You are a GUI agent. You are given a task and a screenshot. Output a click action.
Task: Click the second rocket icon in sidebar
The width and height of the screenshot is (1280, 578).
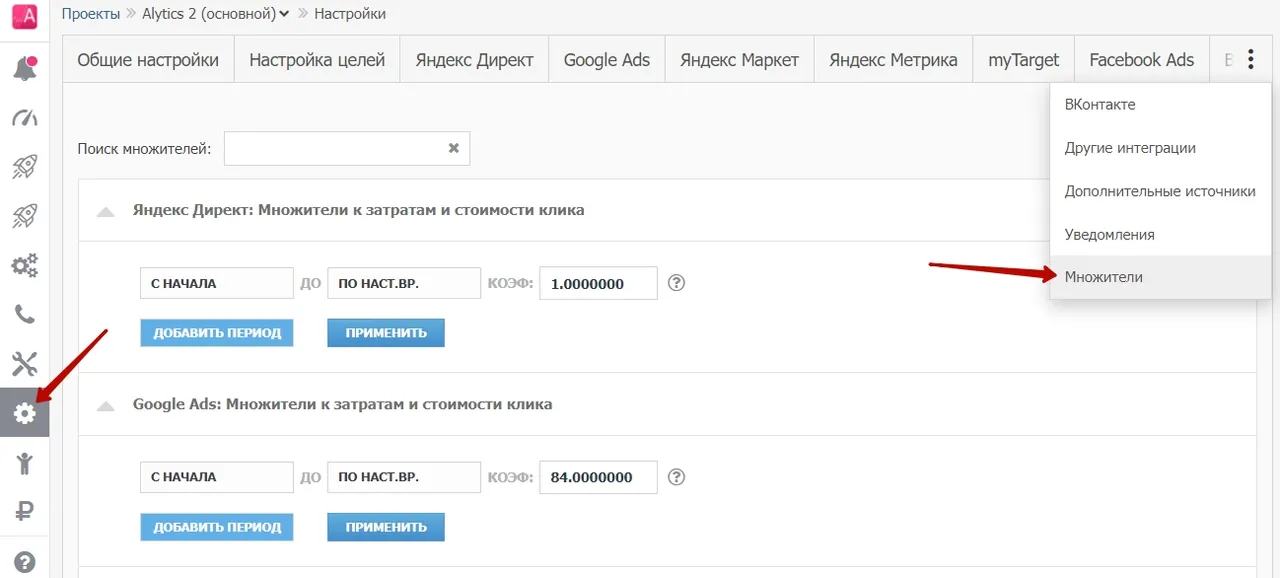[x=24, y=216]
